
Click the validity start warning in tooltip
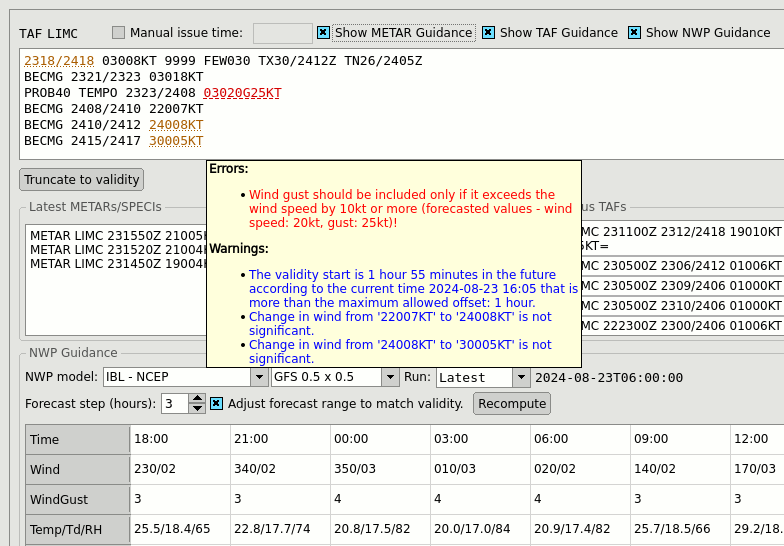tap(413, 288)
